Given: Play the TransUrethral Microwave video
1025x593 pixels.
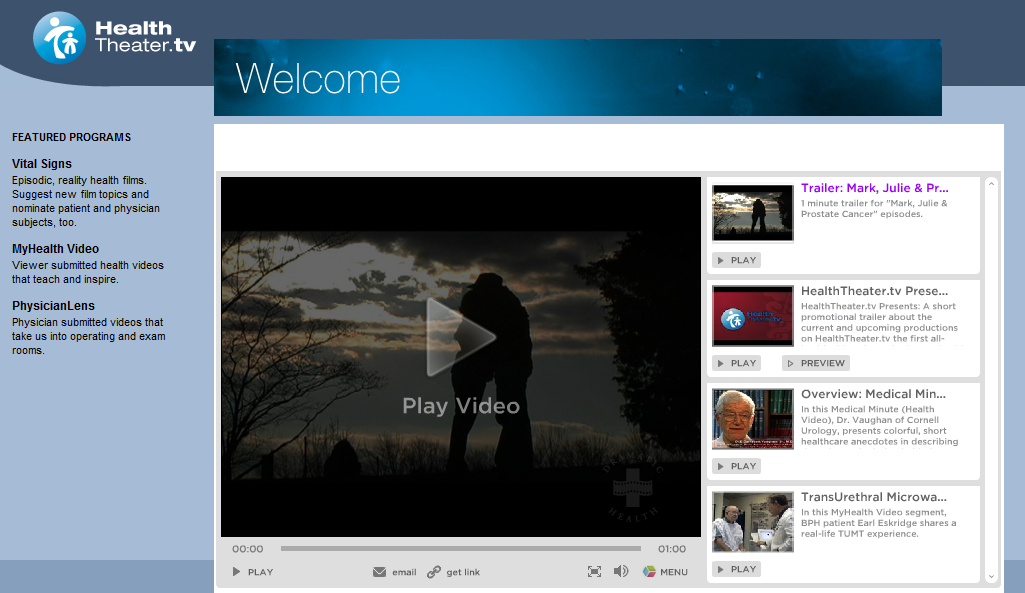Looking at the screenshot, I should pyautogui.click(x=737, y=569).
